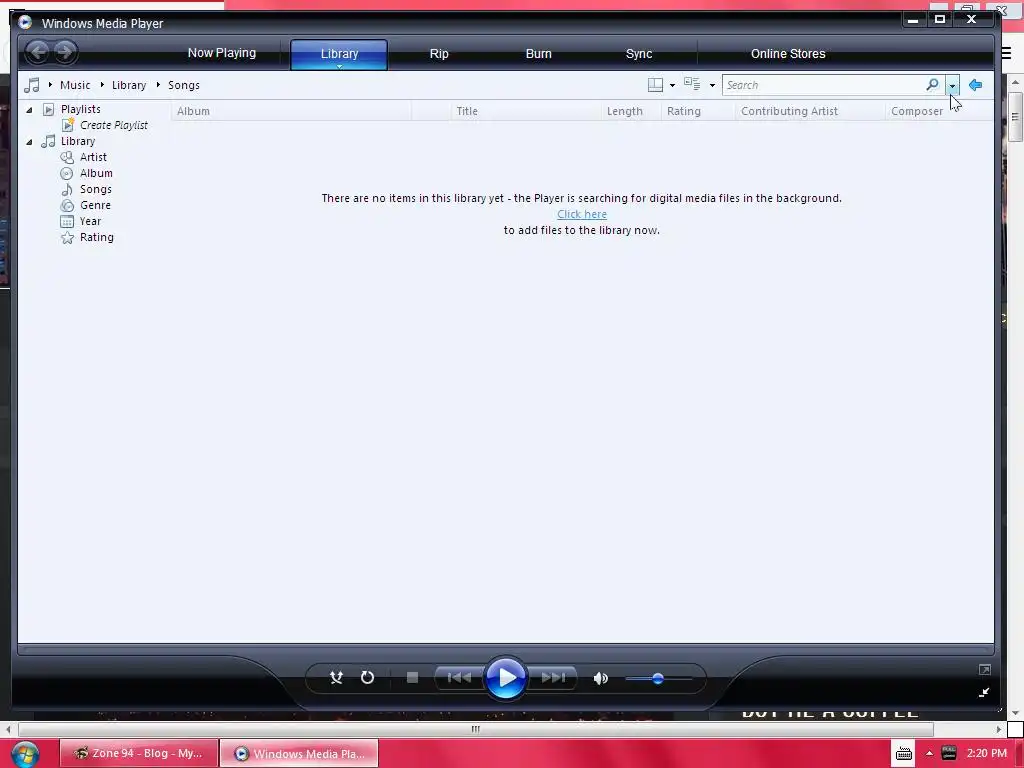Click the Library breadcrumb
Viewport: 1024px width, 768px height.
129,85
